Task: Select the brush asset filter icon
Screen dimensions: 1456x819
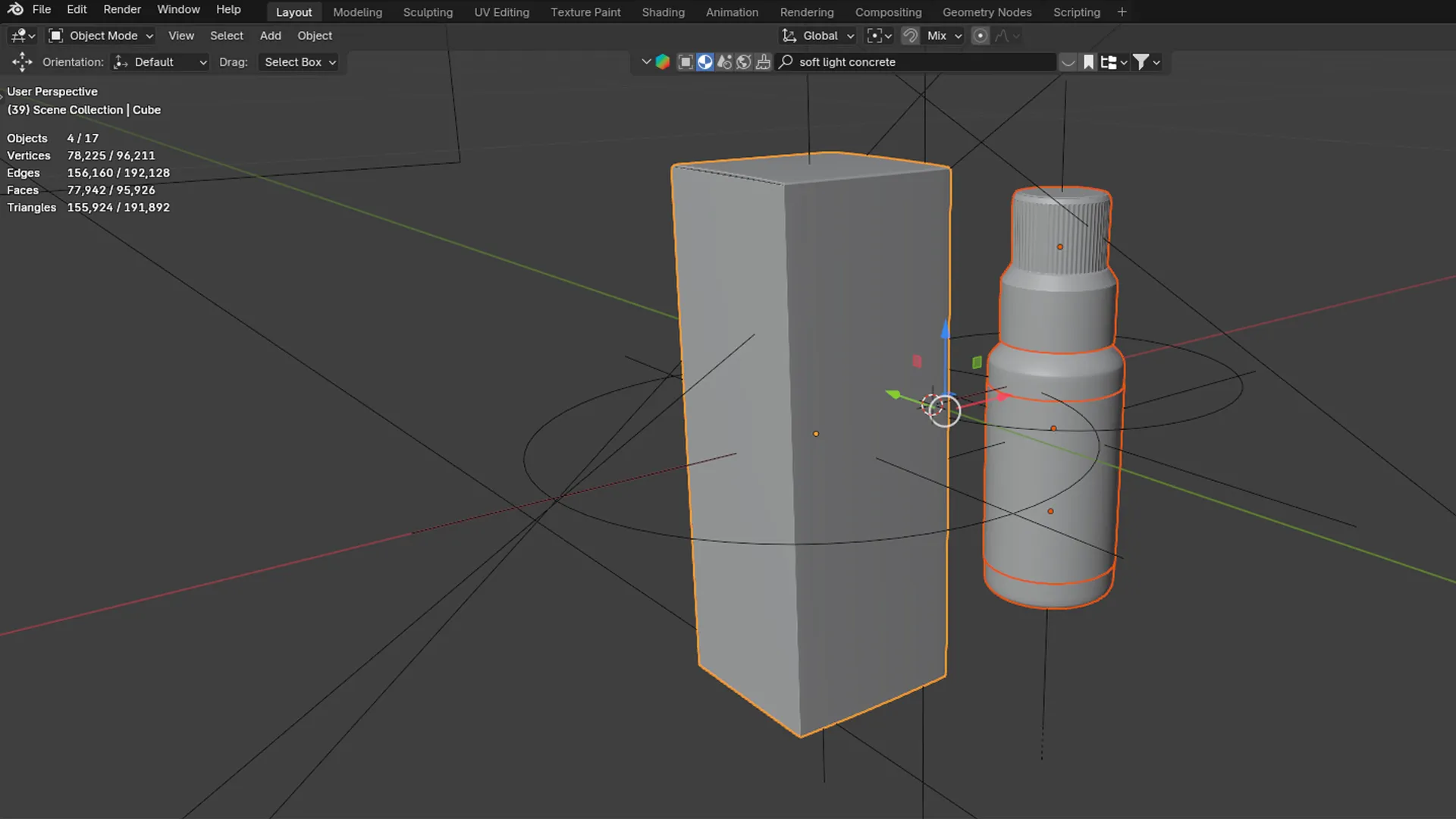Action: pos(762,61)
